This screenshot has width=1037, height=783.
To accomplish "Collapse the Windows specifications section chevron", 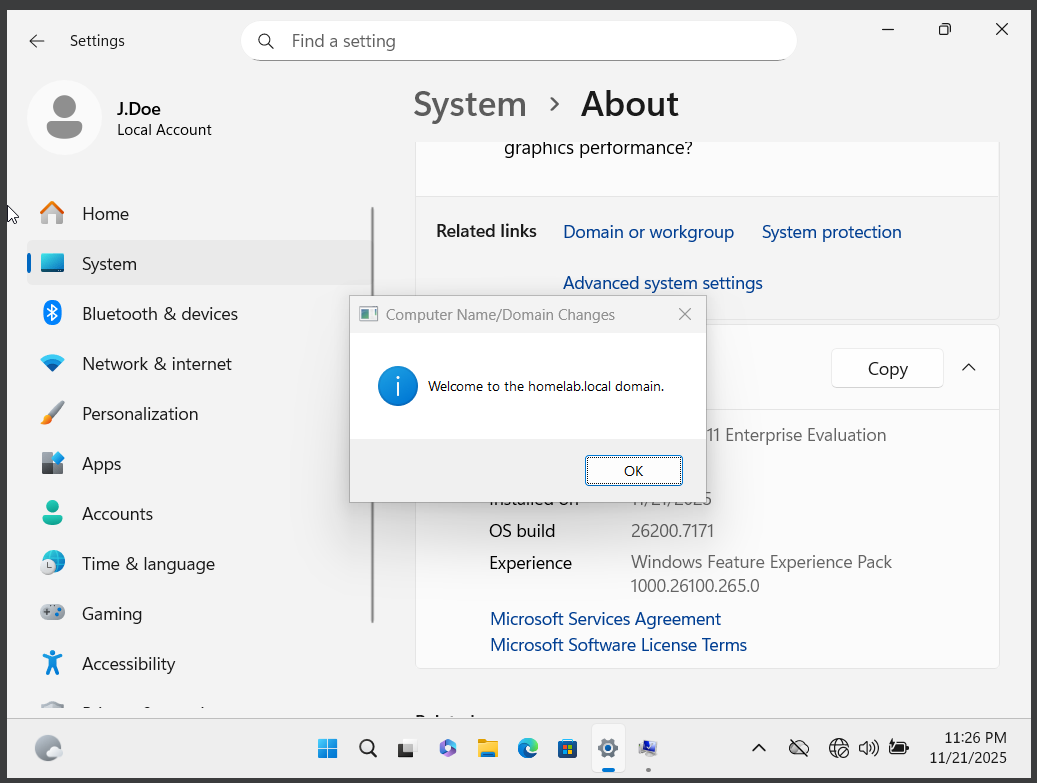I will coord(968,368).
